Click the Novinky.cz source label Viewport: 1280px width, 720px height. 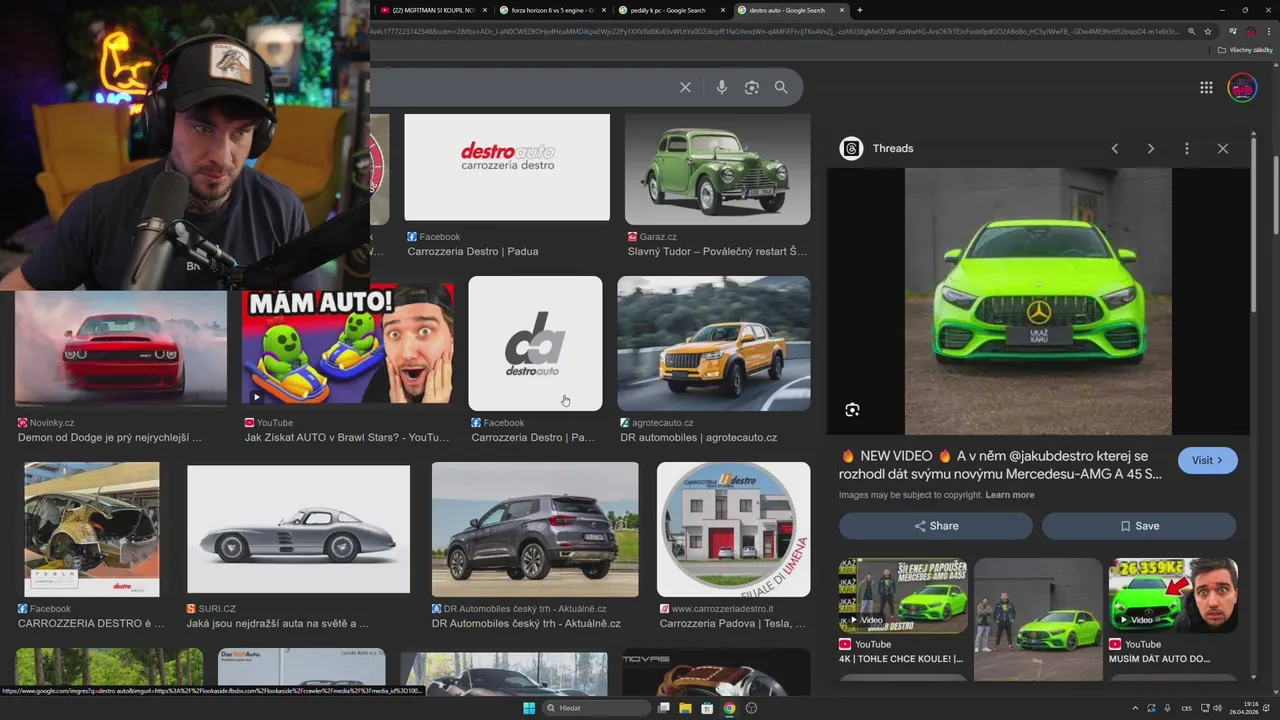46,423
